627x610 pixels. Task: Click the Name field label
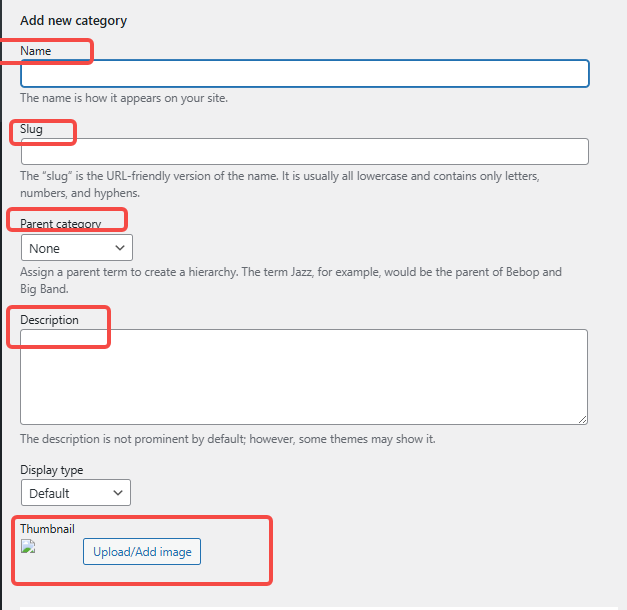click(35, 50)
